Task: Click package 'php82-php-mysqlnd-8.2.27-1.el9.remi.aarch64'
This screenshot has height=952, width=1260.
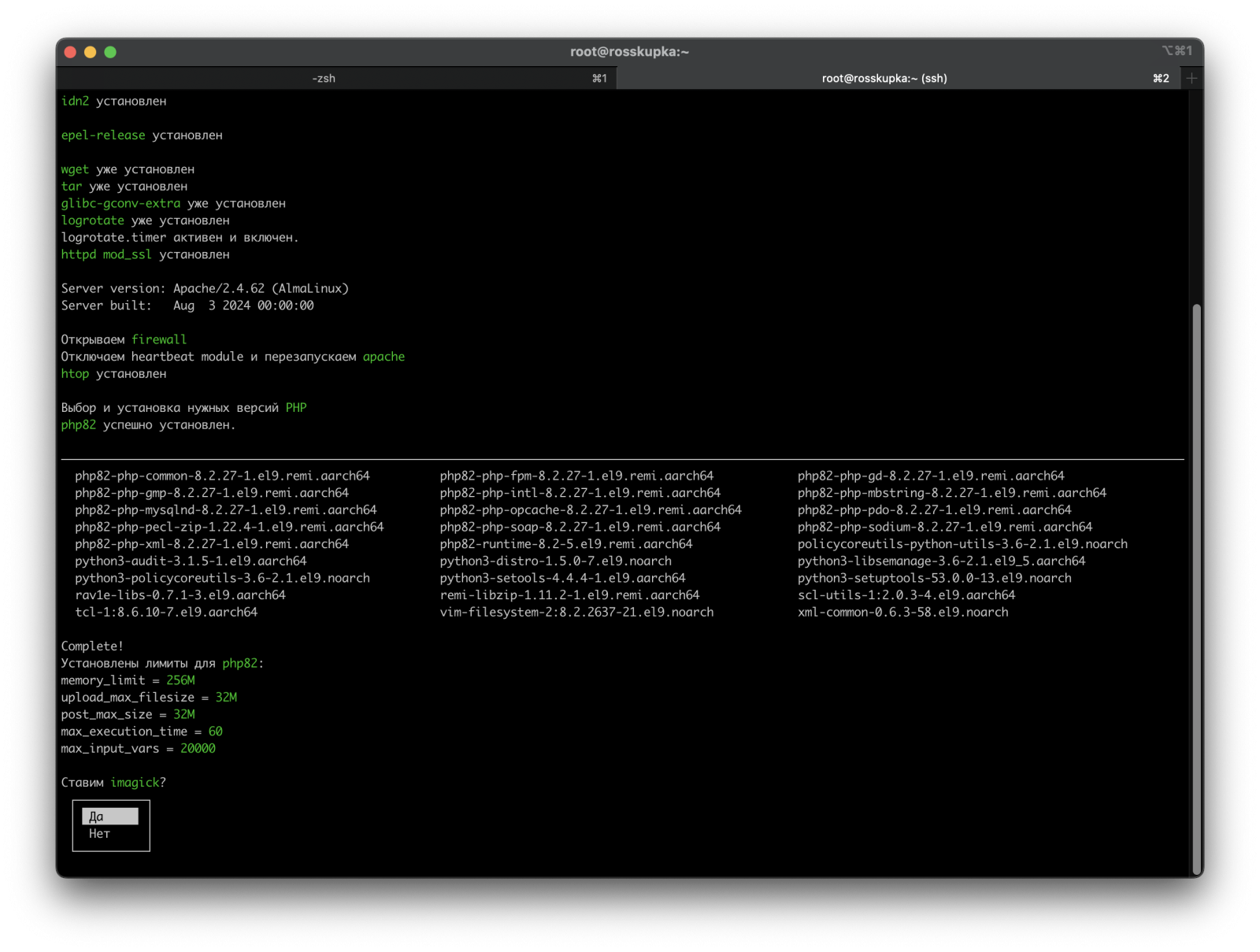Action: tap(226, 510)
